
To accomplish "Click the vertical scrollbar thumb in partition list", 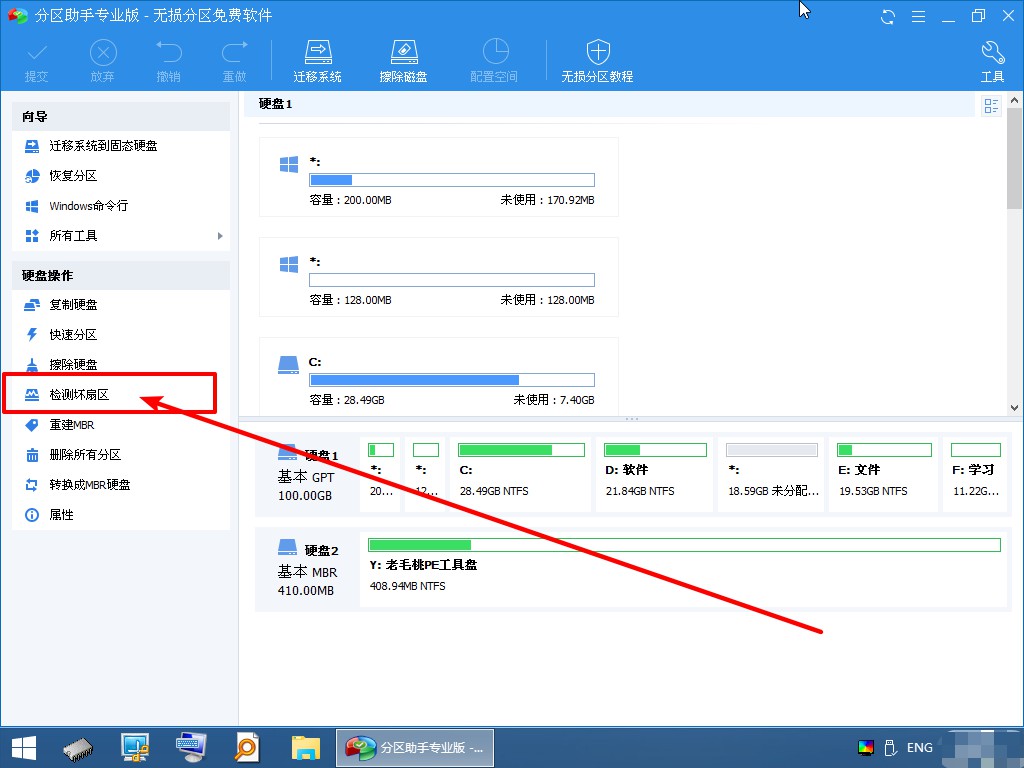I will (x=1014, y=158).
